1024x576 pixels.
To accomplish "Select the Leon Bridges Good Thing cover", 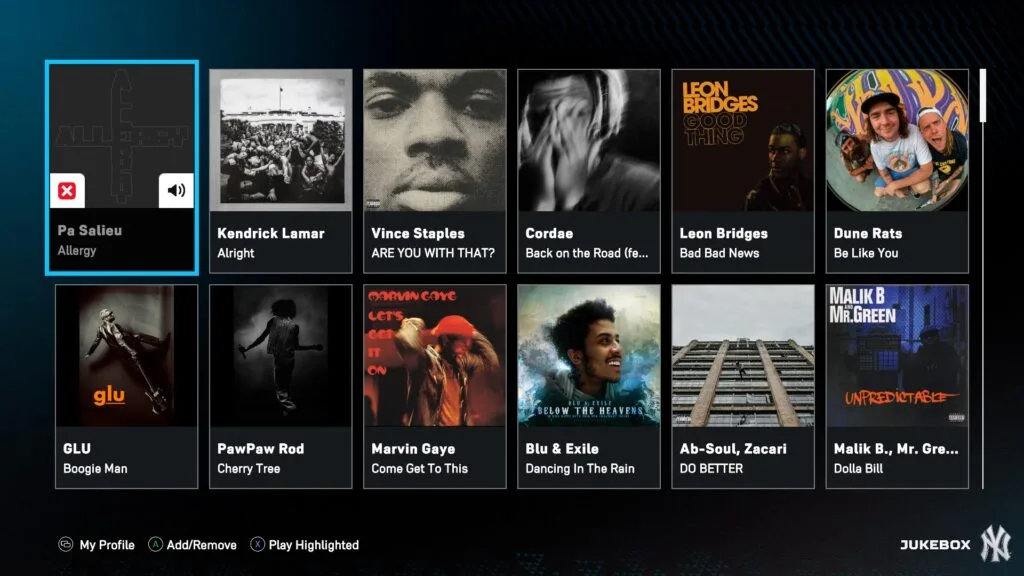I will pyautogui.click(x=743, y=140).
